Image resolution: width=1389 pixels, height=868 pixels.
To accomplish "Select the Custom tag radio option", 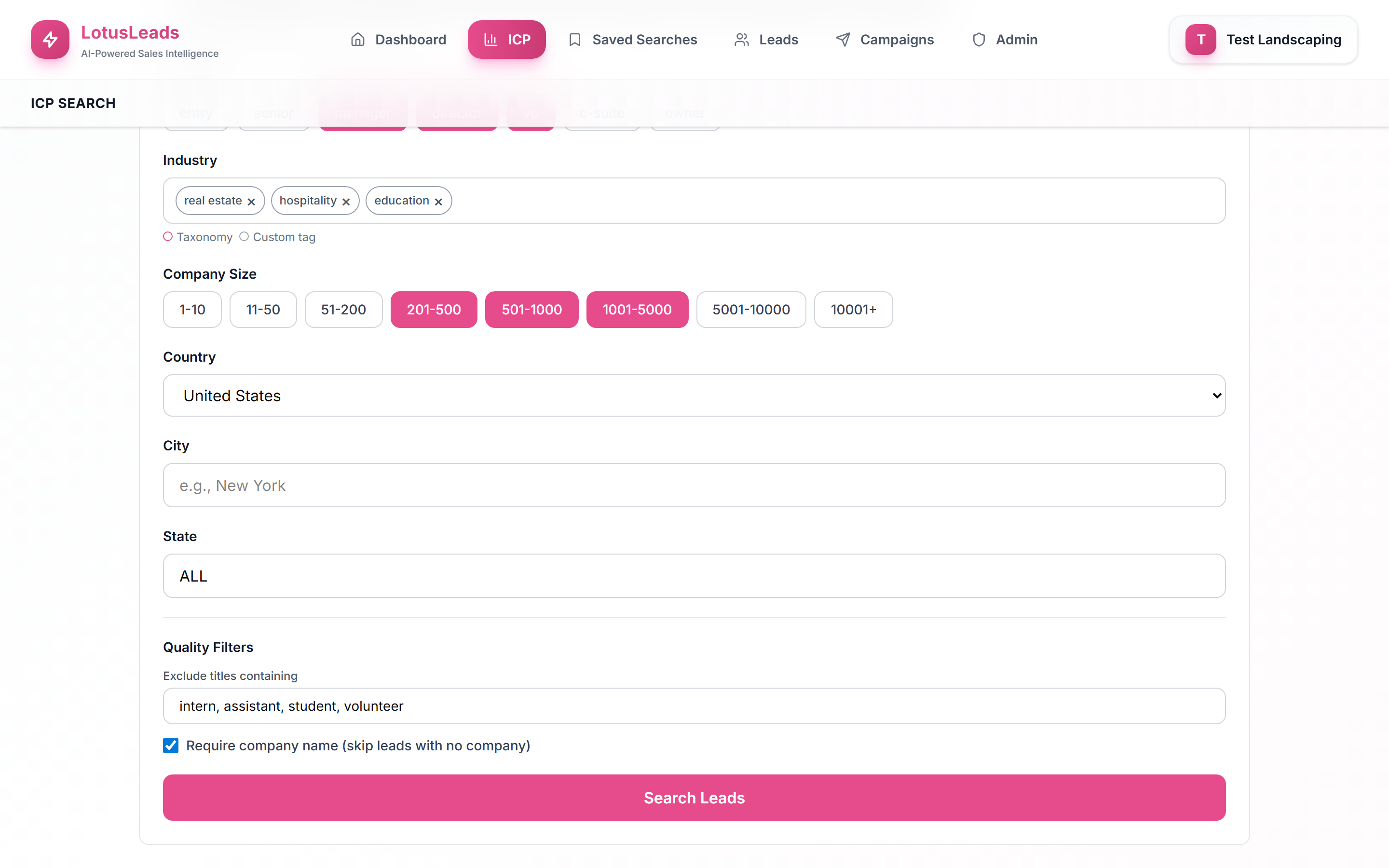I will (244, 236).
